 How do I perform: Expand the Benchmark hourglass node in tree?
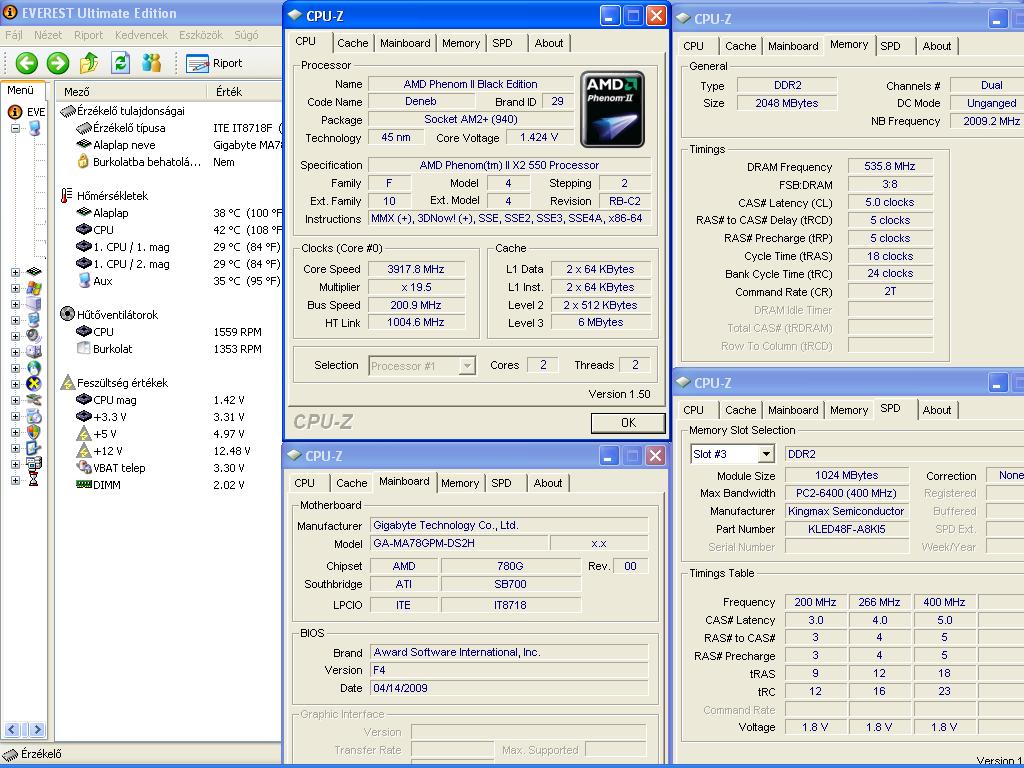pyautogui.click(x=15, y=480)
